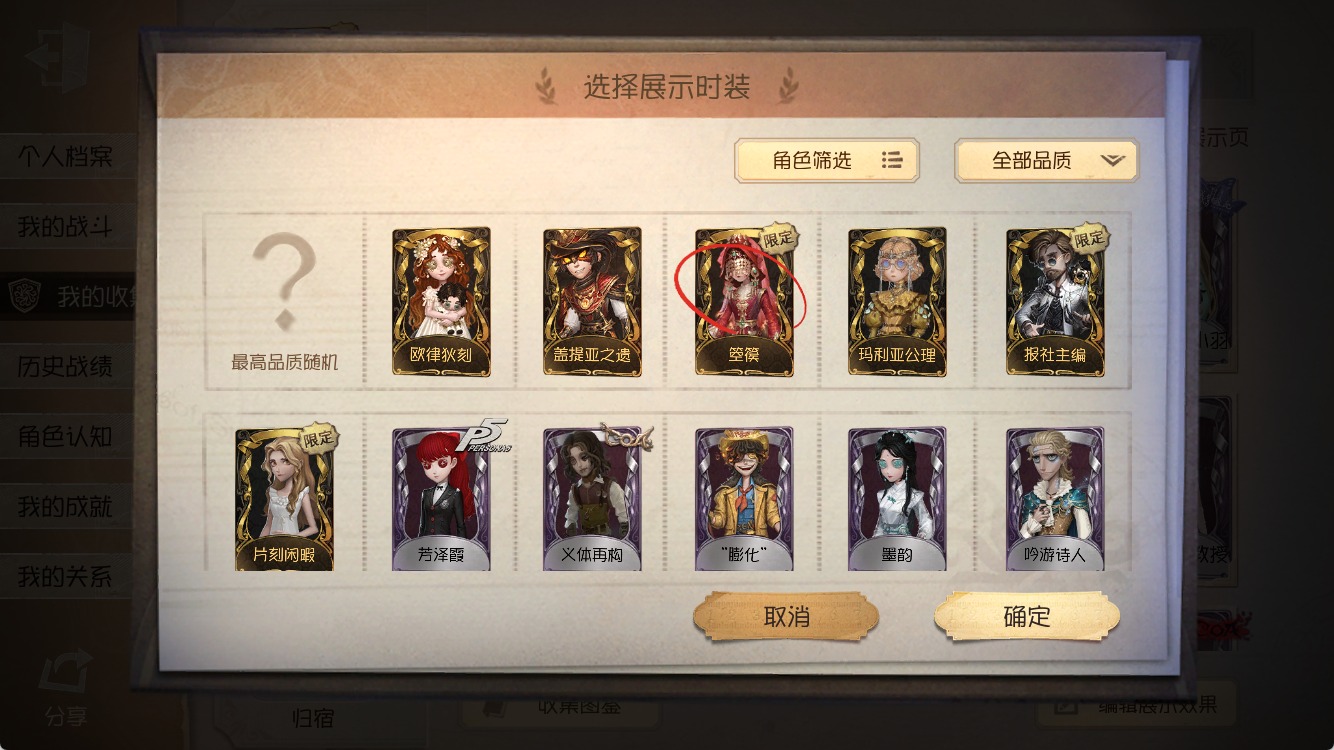
Task: Pick the 盖提亚之遗 costume card
Action: tap(592, 301)
